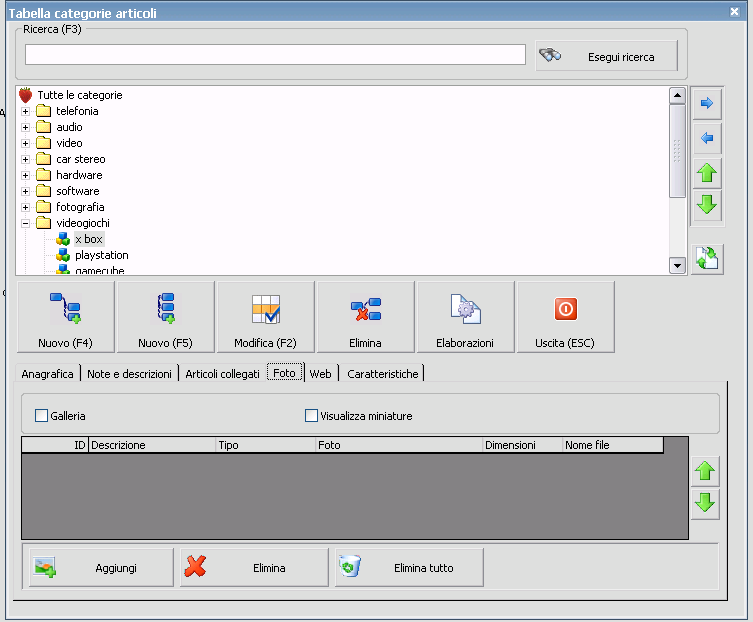Screen dimensions: 753x622
Task: Select the software category label
Action: click(x=78, y=191)
